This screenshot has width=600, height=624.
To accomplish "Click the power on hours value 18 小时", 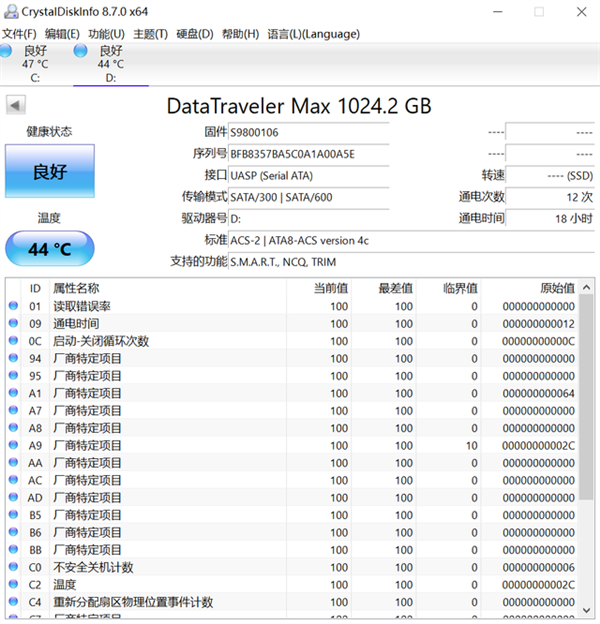I will pyautogui.click(x=550, y=218).
